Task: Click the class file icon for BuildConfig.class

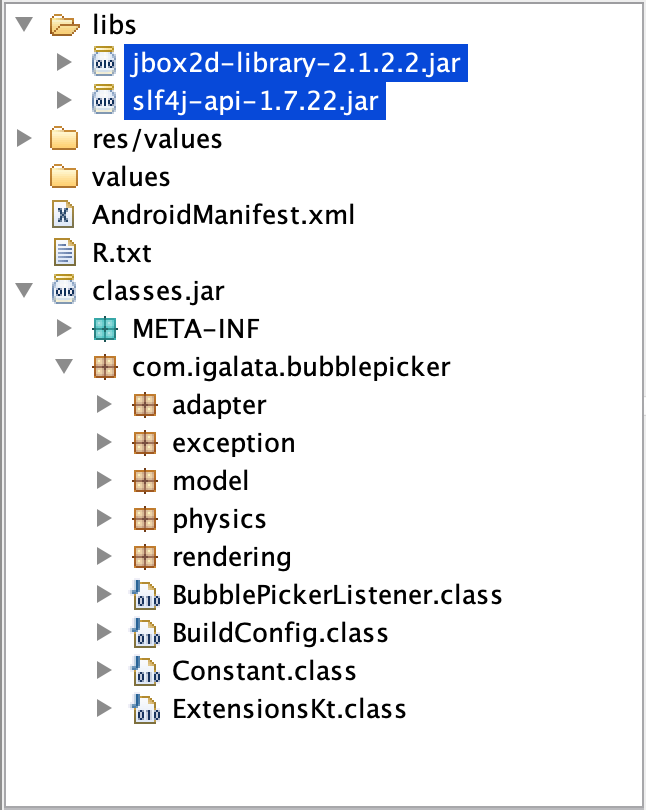Action: coord(145,633)
